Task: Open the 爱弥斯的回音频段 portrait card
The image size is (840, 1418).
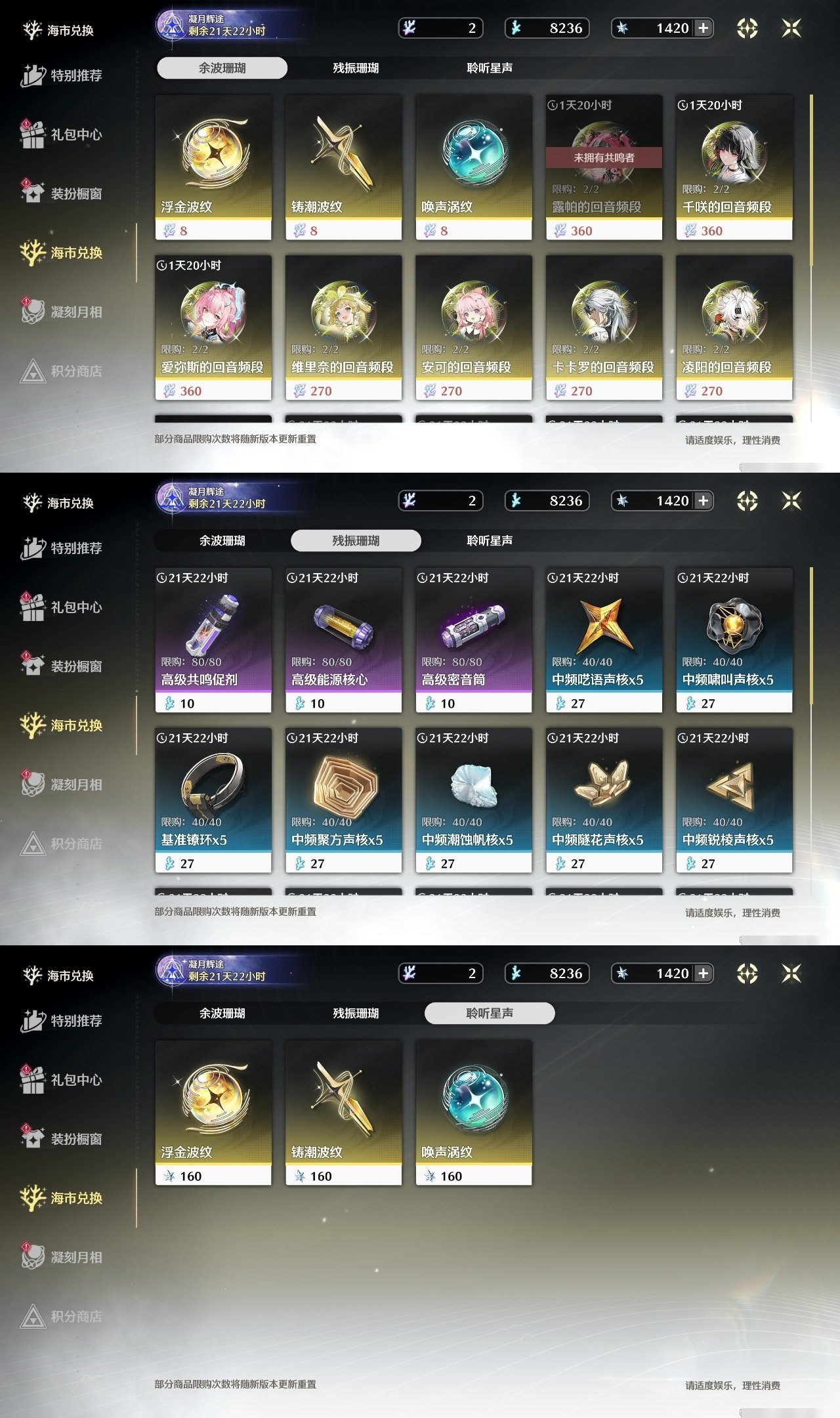Action: tap(213, 328)
